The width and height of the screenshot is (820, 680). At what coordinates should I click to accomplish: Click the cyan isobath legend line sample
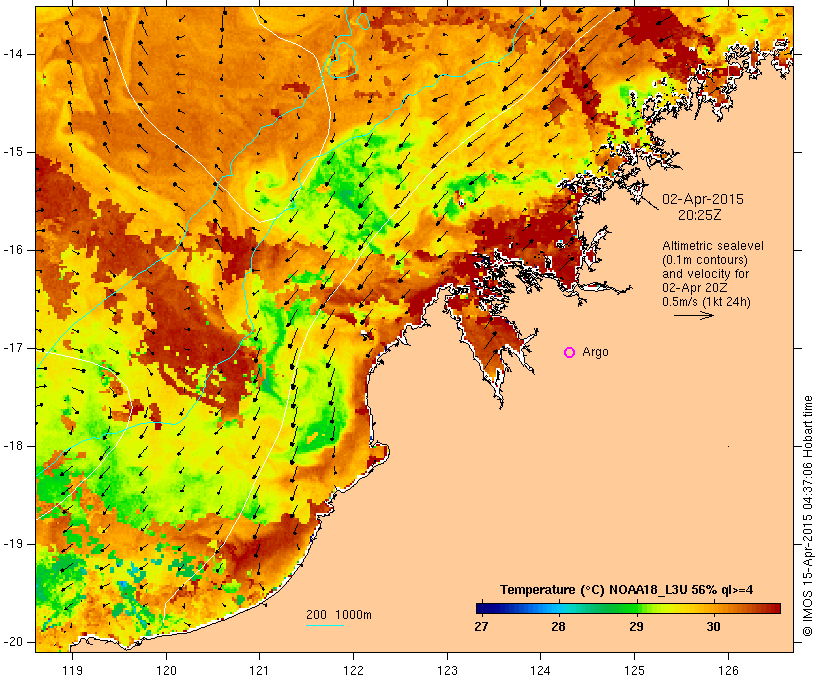click(x=324, y=625)
